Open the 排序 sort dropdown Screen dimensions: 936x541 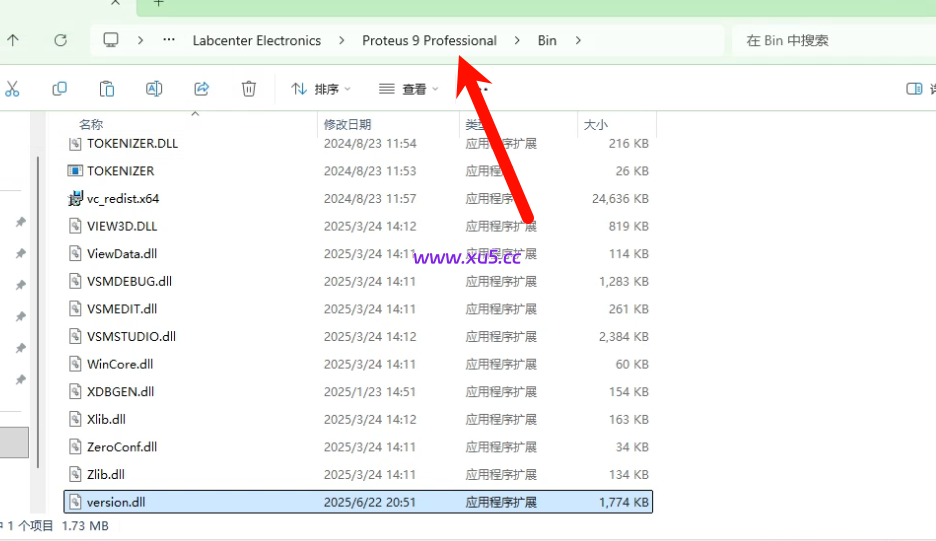coord(321,89)
